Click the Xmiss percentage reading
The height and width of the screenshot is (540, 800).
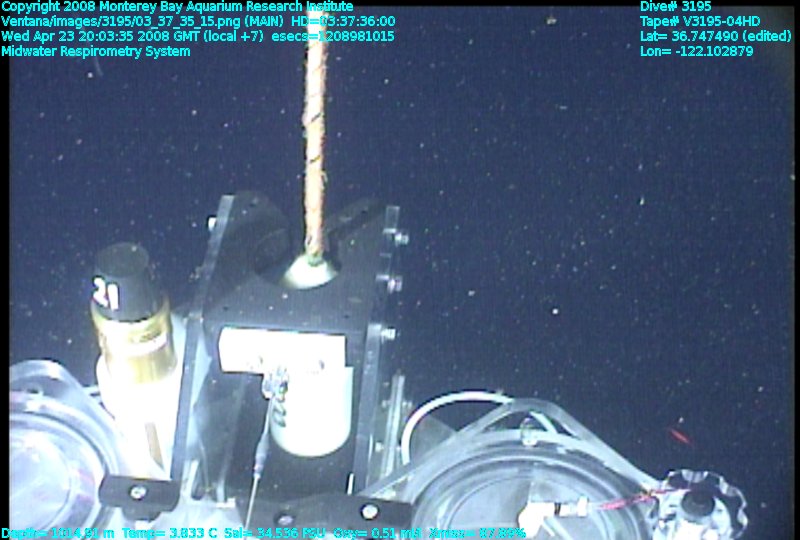pos(477,533)
